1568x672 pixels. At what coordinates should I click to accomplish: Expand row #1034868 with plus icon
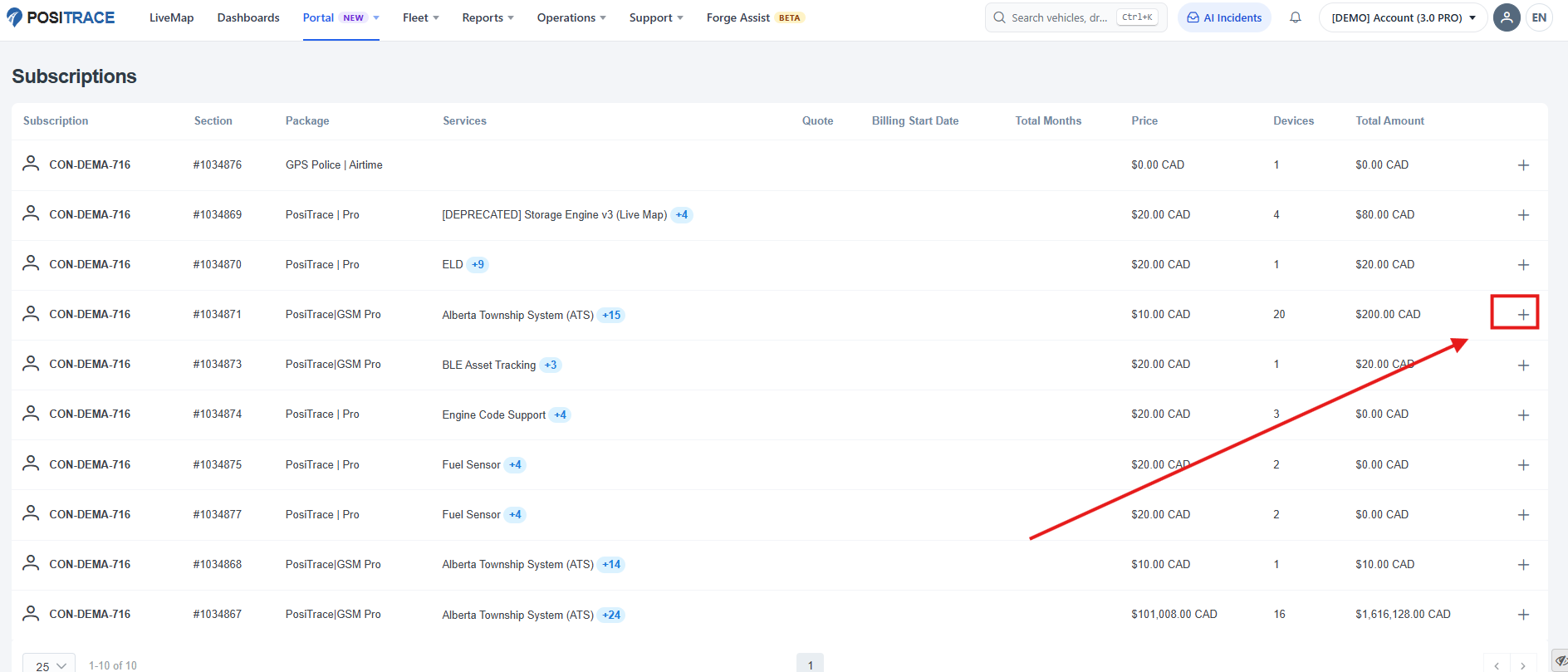point(1523,565)
